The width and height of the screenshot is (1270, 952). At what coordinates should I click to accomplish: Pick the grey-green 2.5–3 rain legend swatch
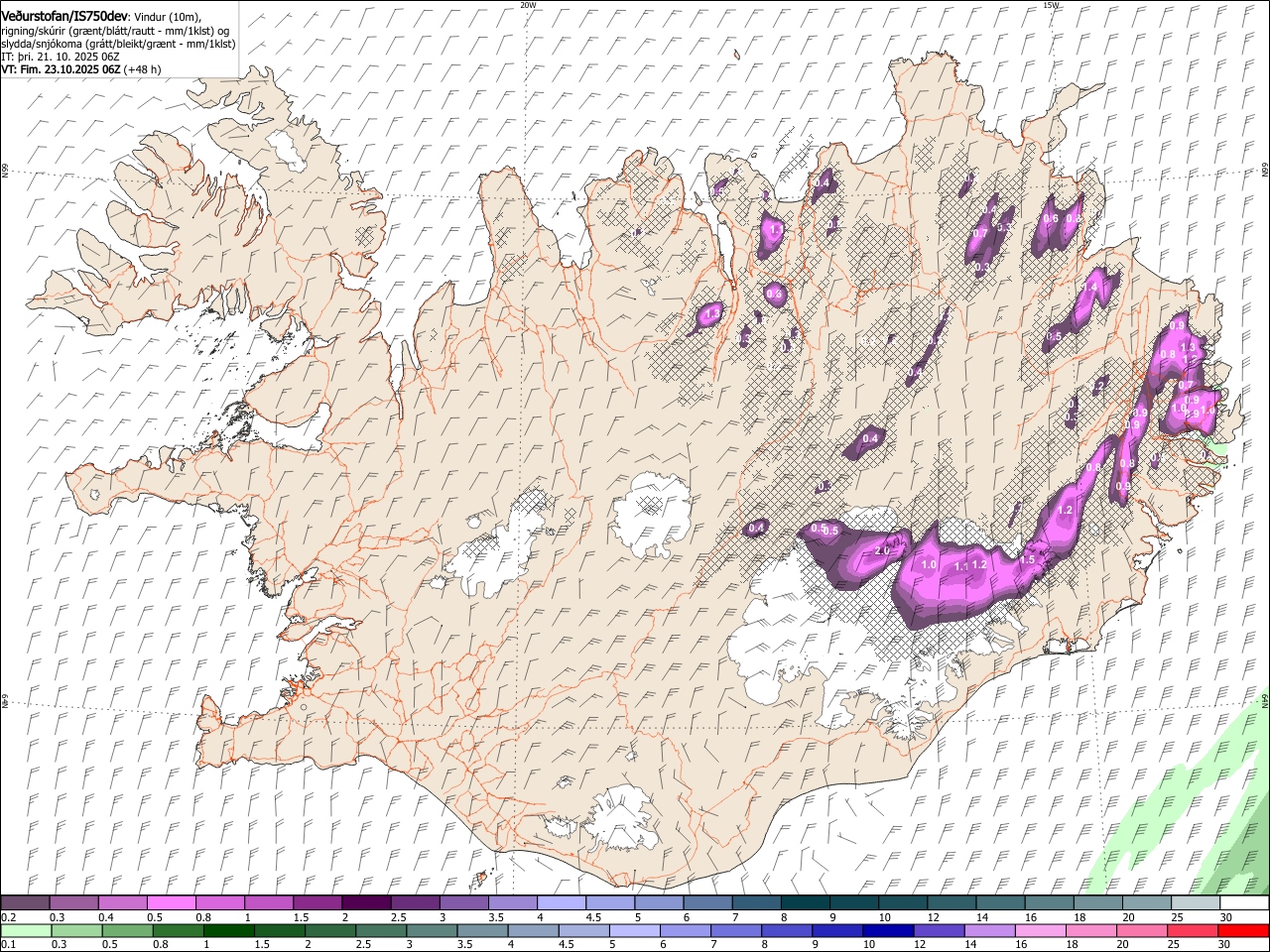coord(381,931)
